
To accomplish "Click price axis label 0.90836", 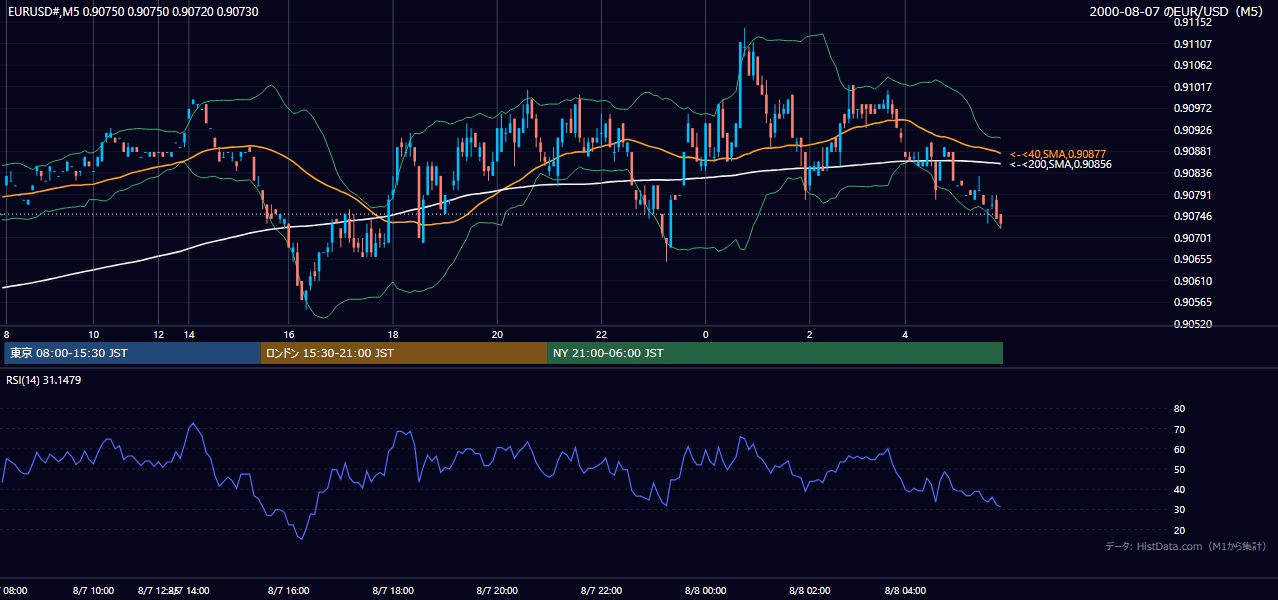I will pos(1192,173).
